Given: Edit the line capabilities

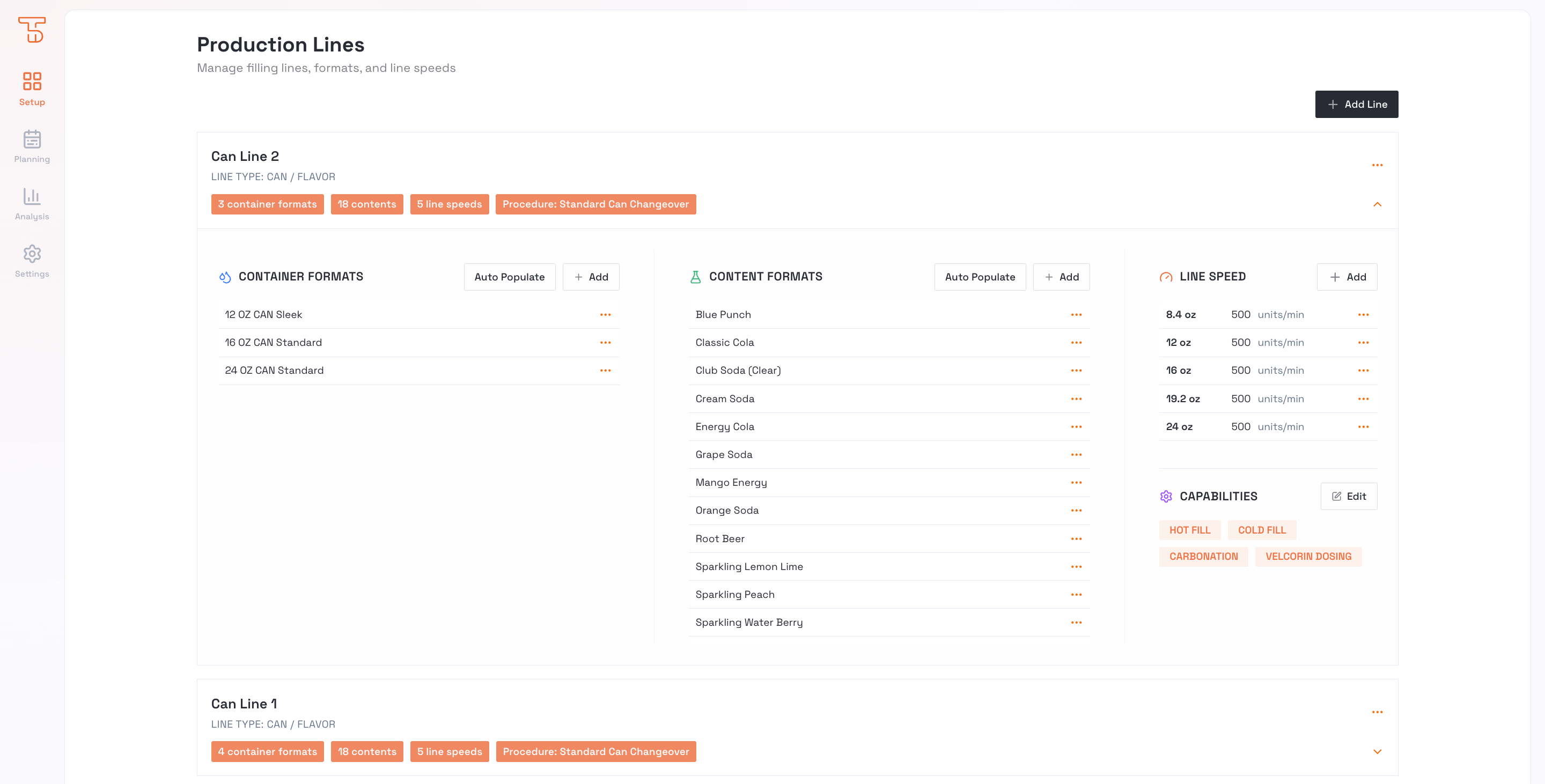Looking at the screenshot, I should [1348, 496].
